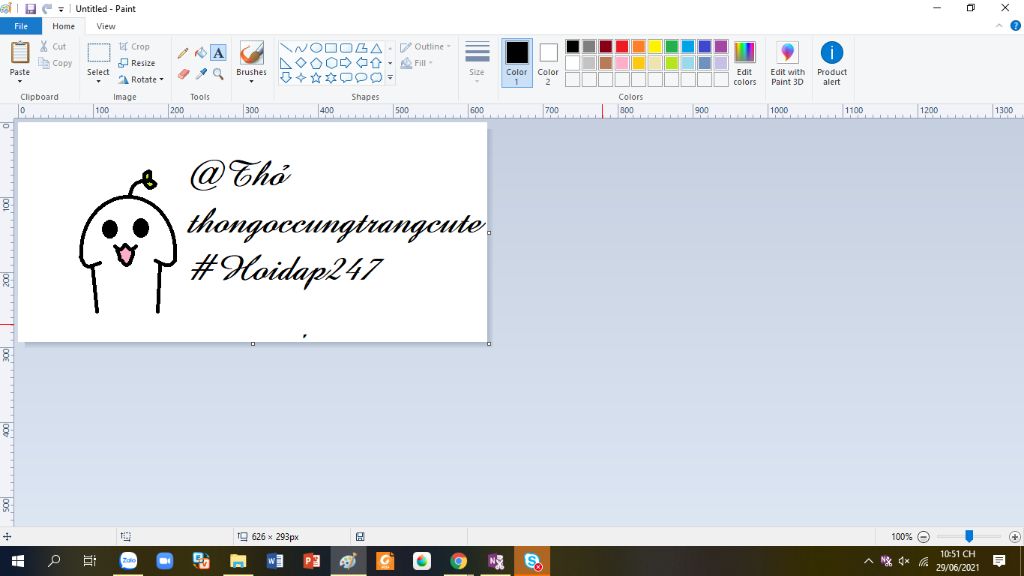Click the Crop command

pyautogui.click(x=134, y=46)
